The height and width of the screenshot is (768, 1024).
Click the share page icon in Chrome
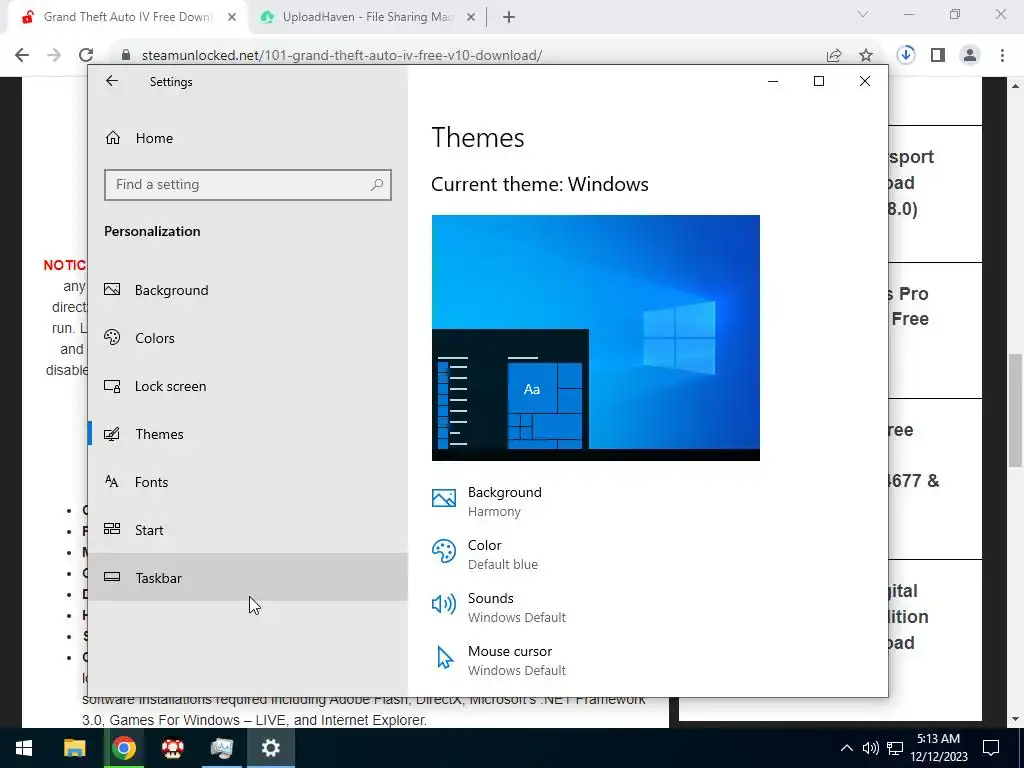(834, 56)
